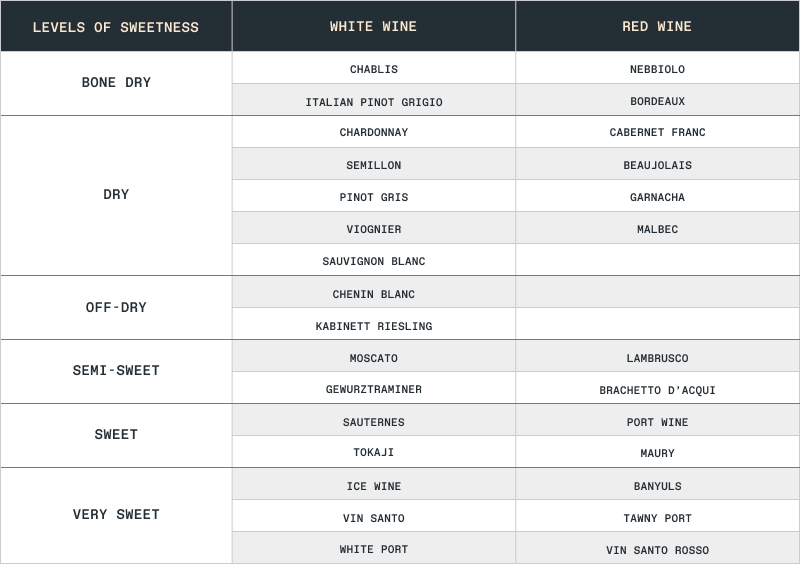Click the Levels of Sweetness header
Viewport: 800px width, 564px height.
point(116,26)
